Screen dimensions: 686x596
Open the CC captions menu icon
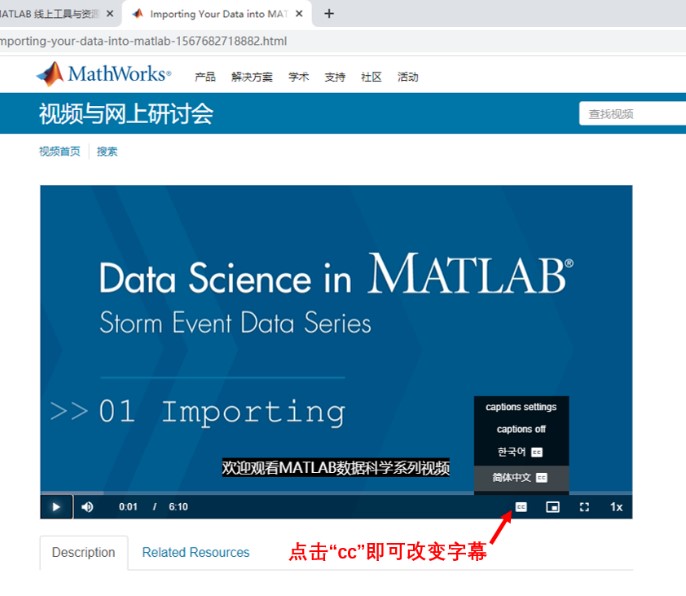[x=521, y=507]
